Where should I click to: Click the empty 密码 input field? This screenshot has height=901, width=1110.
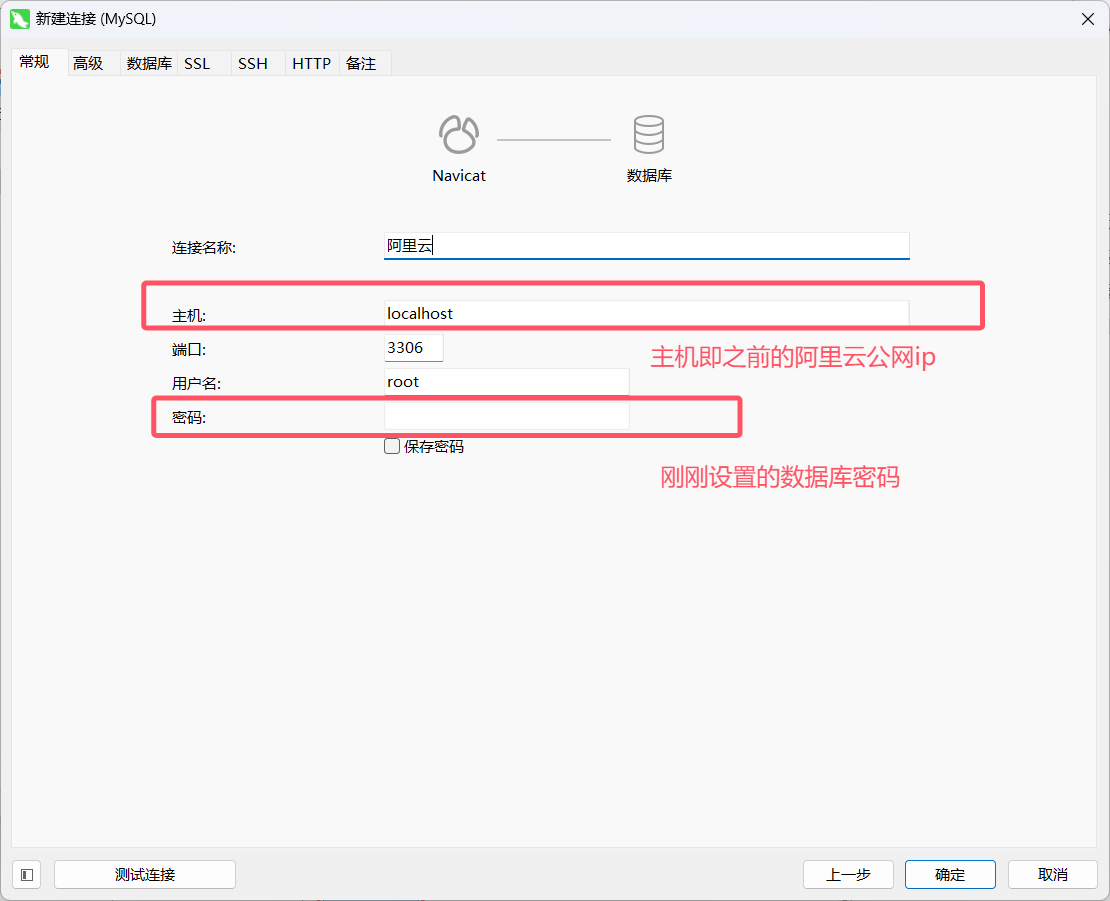[506, 416]
